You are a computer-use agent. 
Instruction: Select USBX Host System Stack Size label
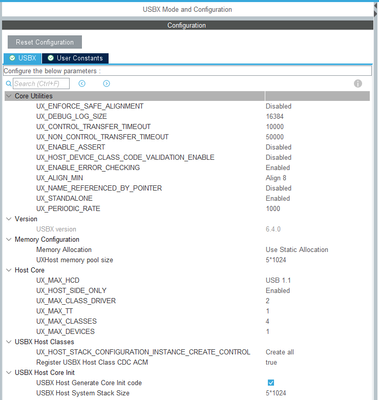(x=83, y=393)
